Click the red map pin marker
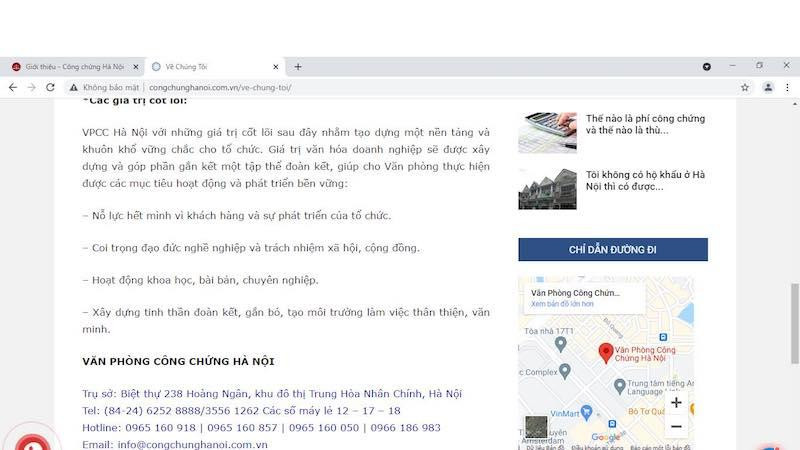 [x=606, y=353]
